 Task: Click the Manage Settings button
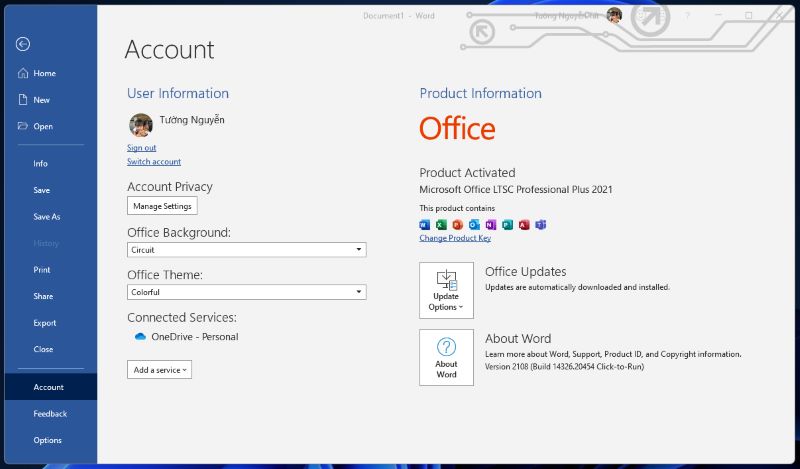coord(162,206)
